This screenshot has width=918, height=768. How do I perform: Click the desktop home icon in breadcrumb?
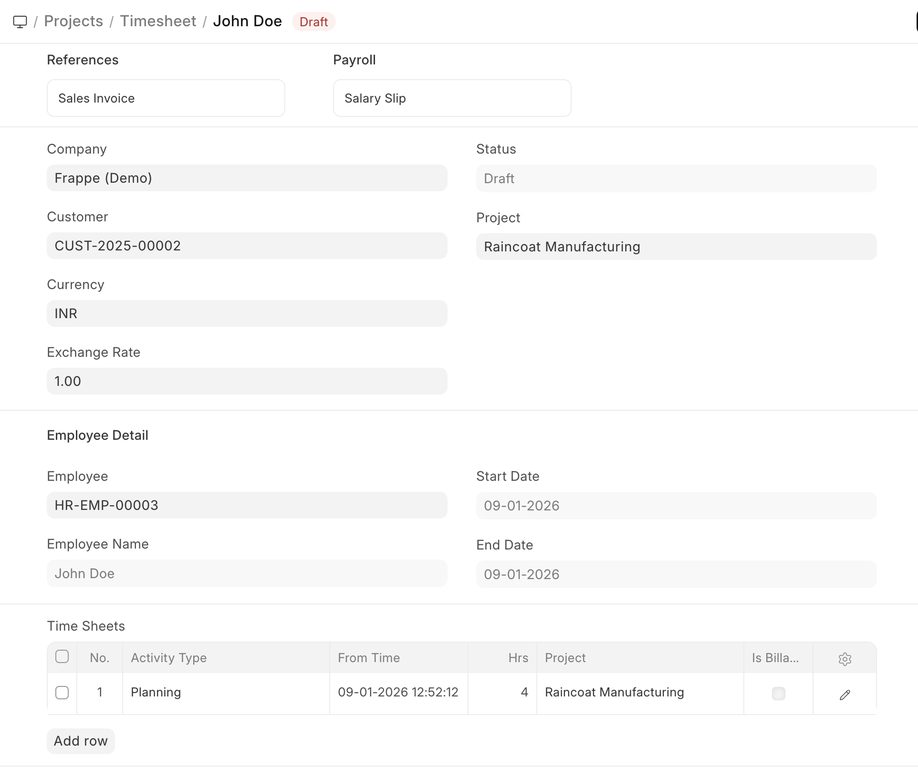[20, 21]
